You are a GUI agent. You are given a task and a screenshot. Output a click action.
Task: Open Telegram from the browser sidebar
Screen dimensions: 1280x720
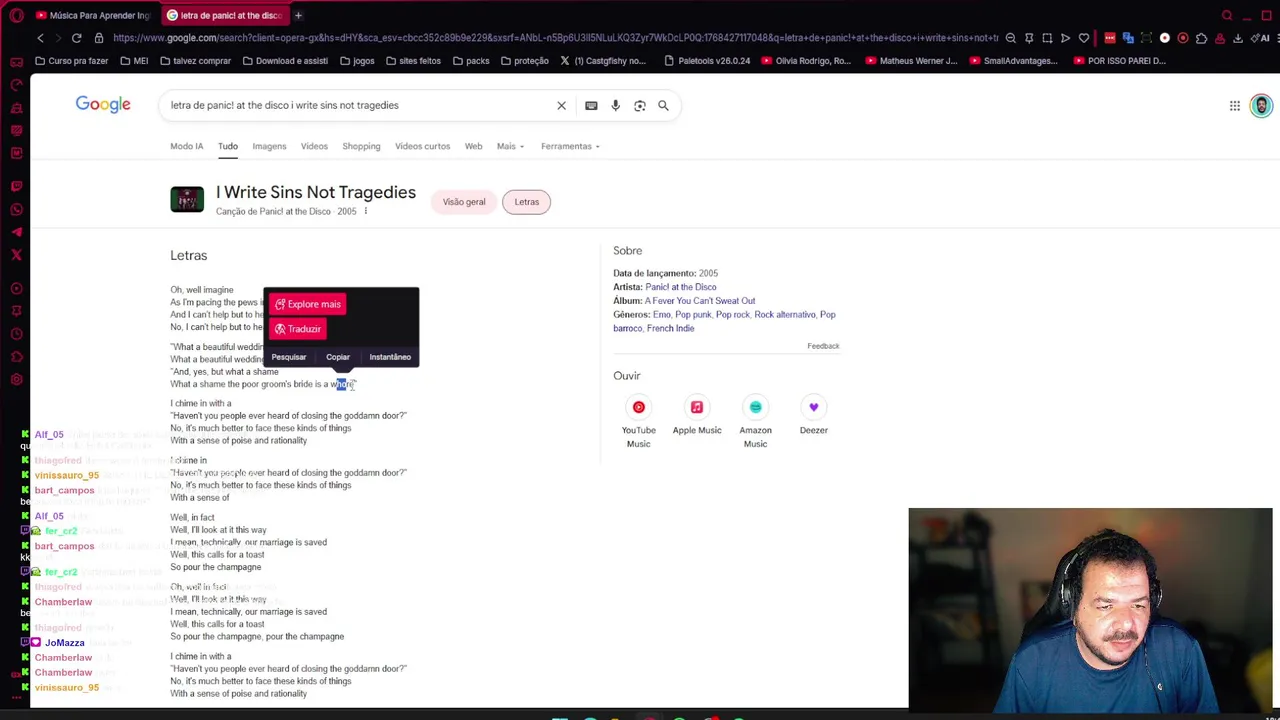[x=16, y=232]
